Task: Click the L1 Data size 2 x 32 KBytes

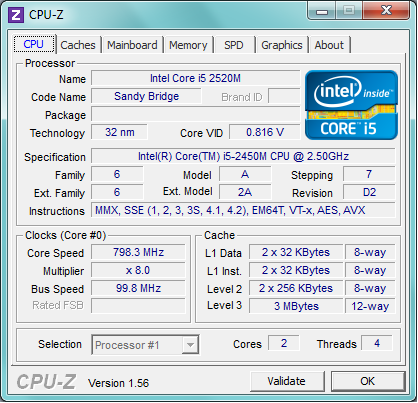Action: pos(296,252)
